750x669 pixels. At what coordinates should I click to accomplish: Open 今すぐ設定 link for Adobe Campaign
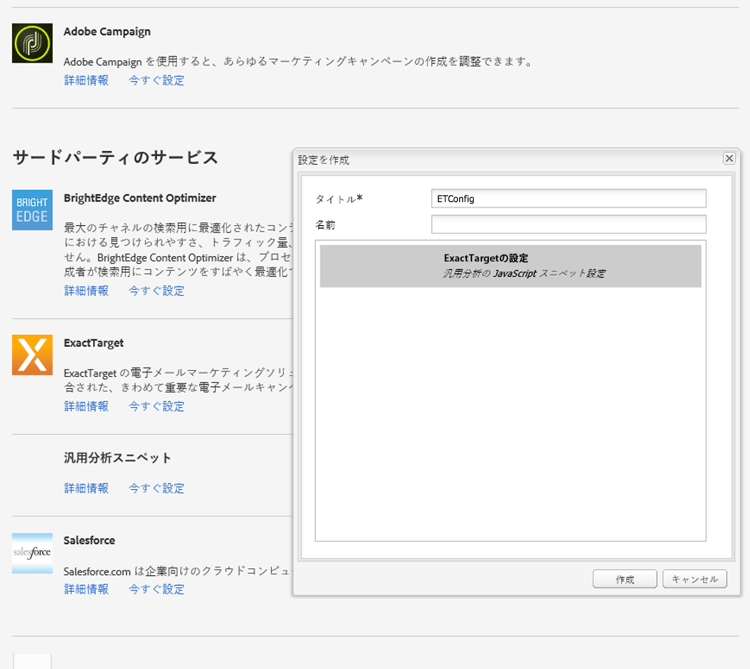pos(156,80)
